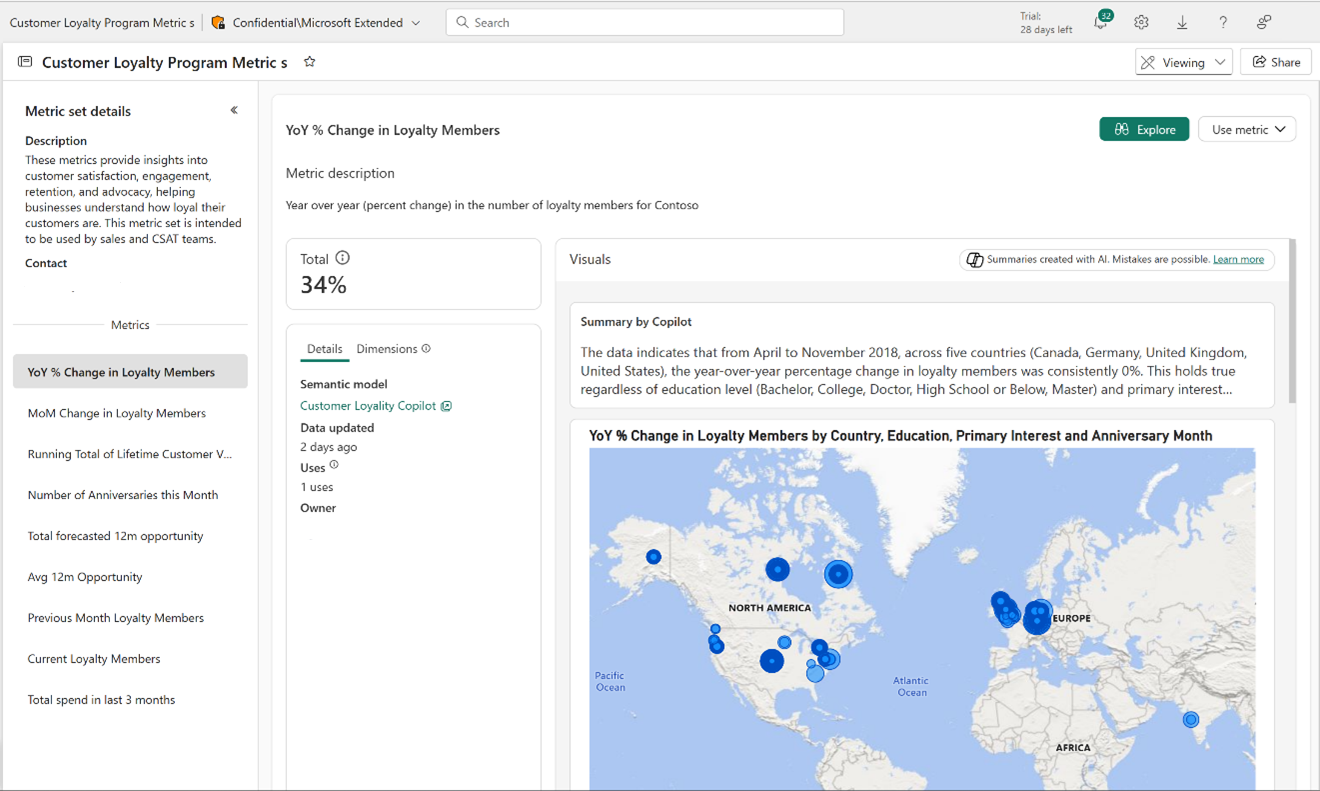Viewport: 1320px width, 791px height.
Task: Open the help question mark icon
Action: (1223, 22)
